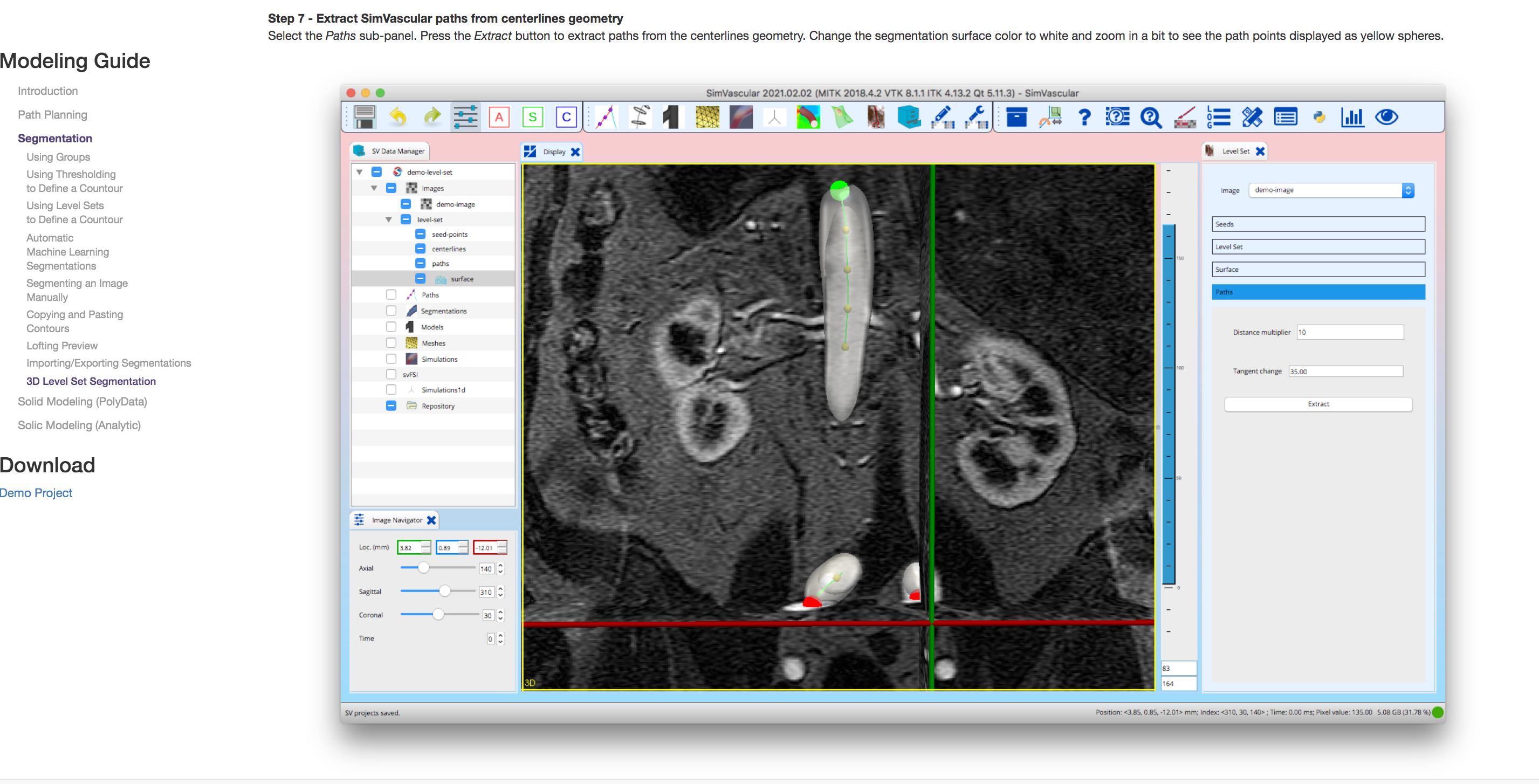Check the Paths node checkbox
The height and width of the screenshot is (784, 1539).
pos(391,294)
